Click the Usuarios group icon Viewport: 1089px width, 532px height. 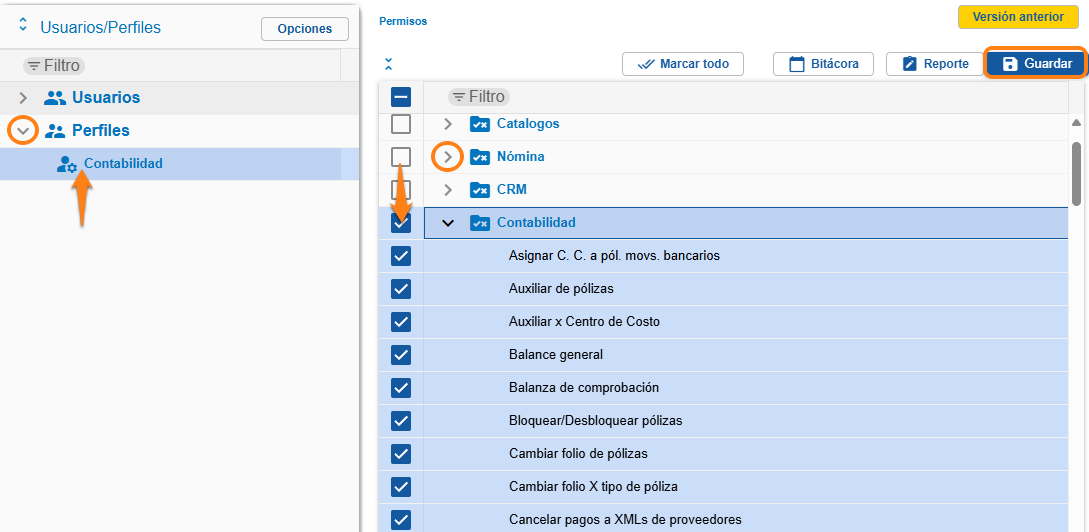coord(55,98)
